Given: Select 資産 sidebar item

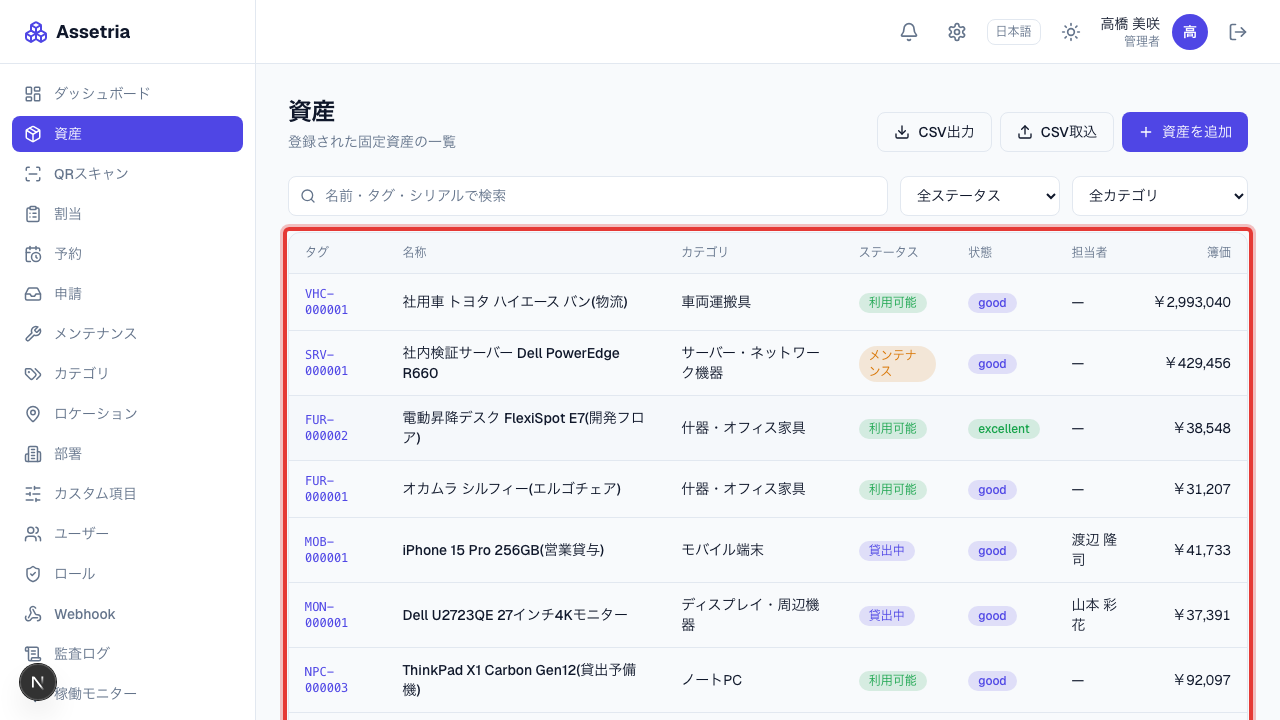Looking at the screenshot, I should click(127, 134).
